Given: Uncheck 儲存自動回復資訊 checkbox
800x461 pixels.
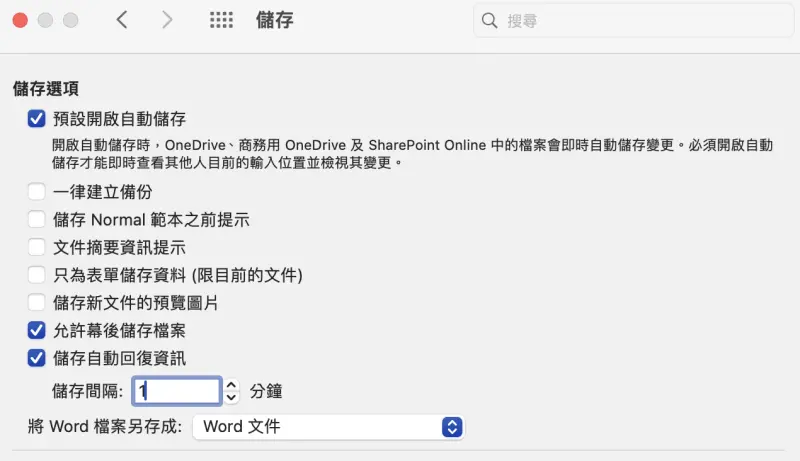Looking at the screenshot, I should pos(36,358).
